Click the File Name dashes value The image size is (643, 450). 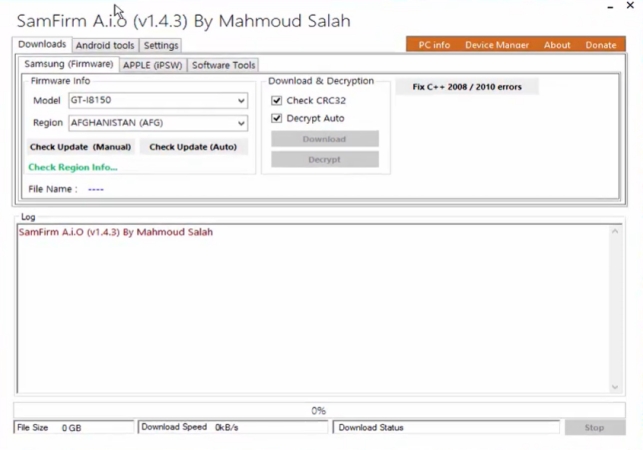[x=96, y=190]
